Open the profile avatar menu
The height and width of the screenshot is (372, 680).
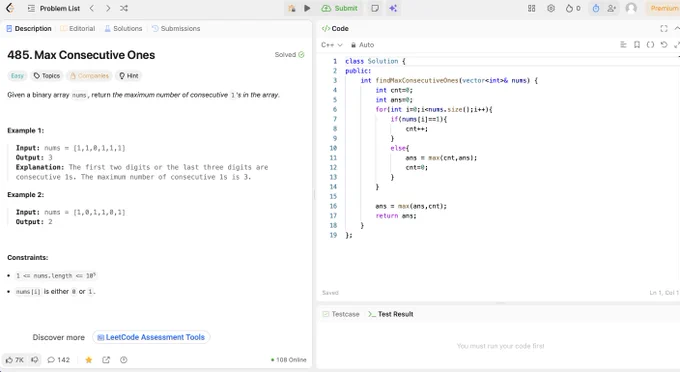coord(631,8)
